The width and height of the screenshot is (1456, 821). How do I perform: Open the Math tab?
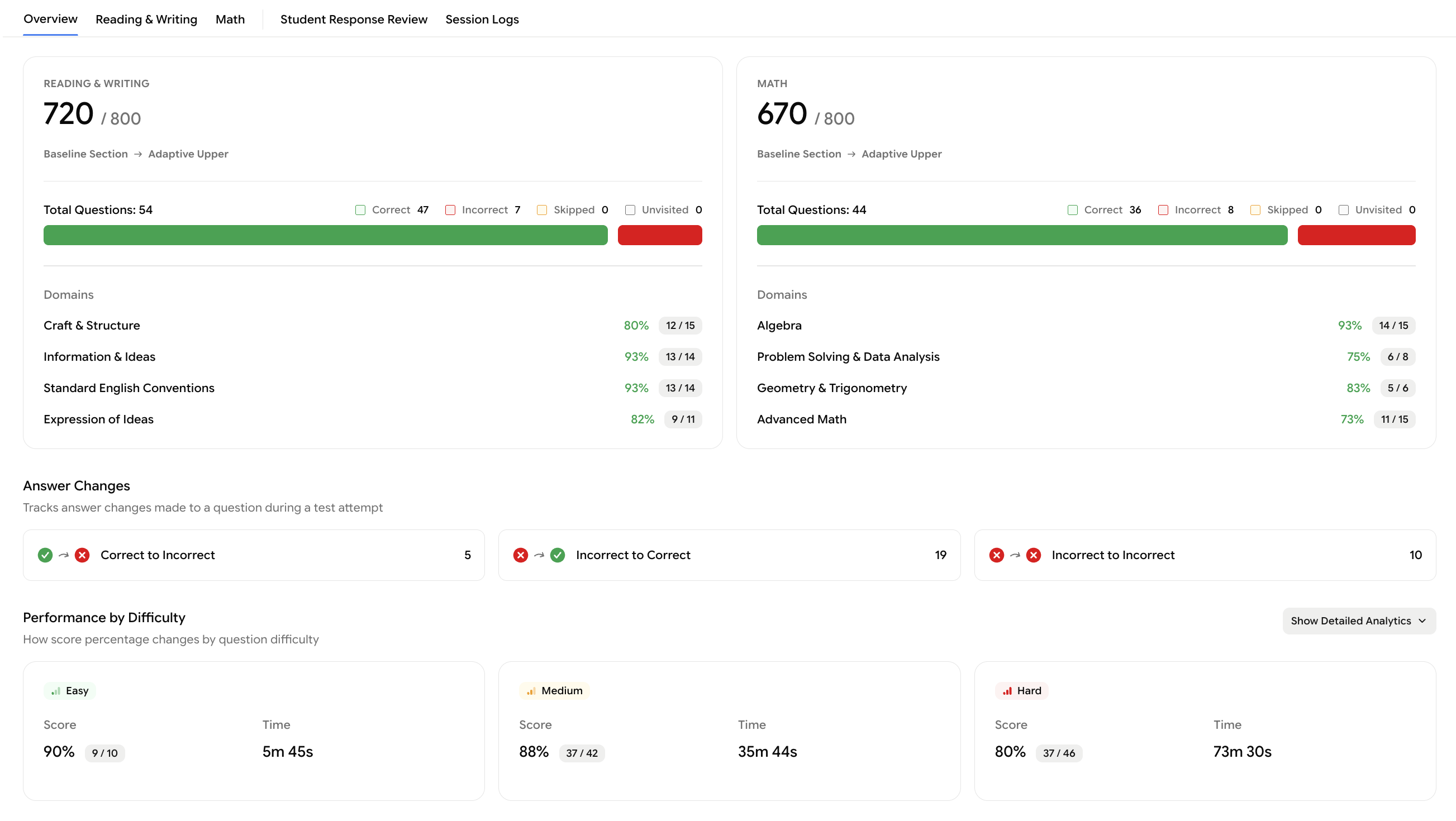point(230,19)
